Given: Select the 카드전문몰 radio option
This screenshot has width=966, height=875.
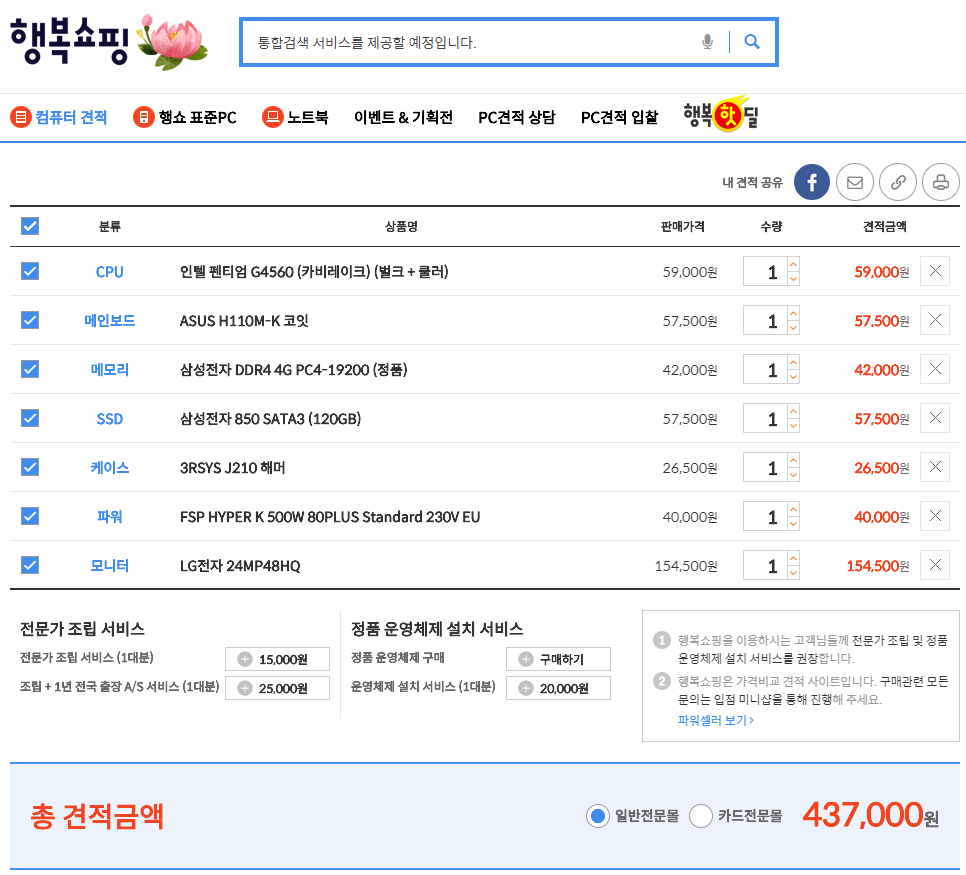Looking at the screenshot, I should point(701,816).
